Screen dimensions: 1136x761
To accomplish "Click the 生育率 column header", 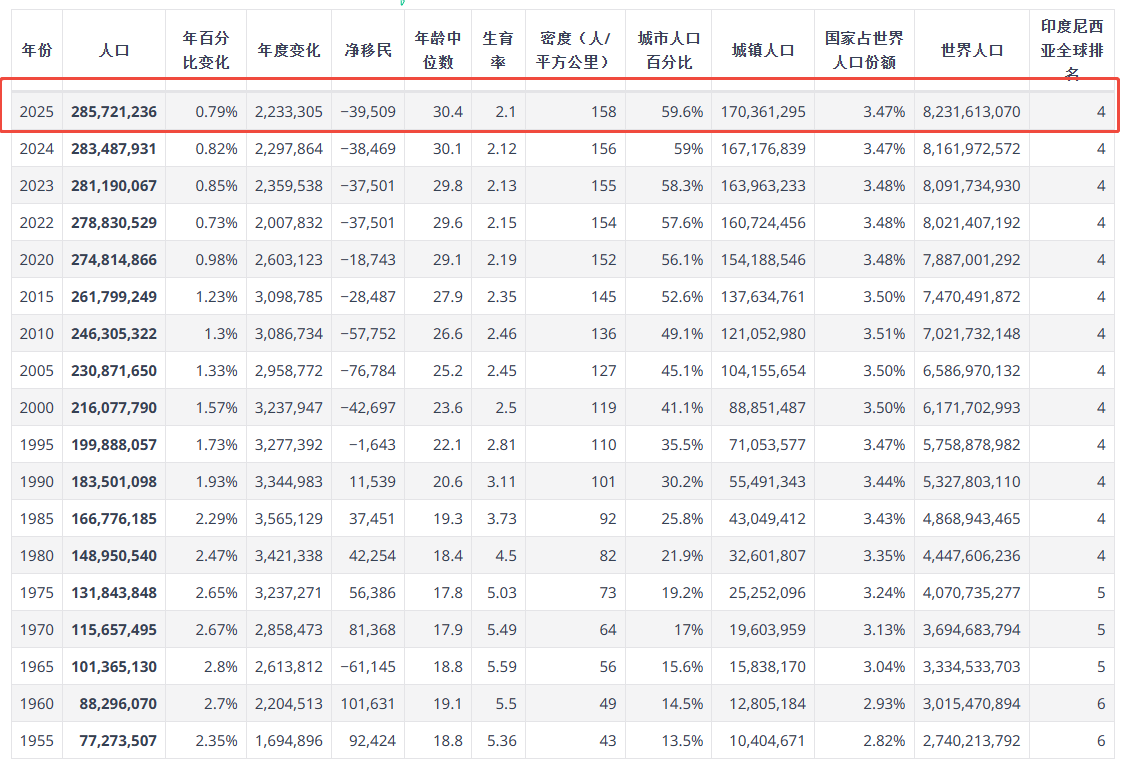I will (x=497, y=50).
